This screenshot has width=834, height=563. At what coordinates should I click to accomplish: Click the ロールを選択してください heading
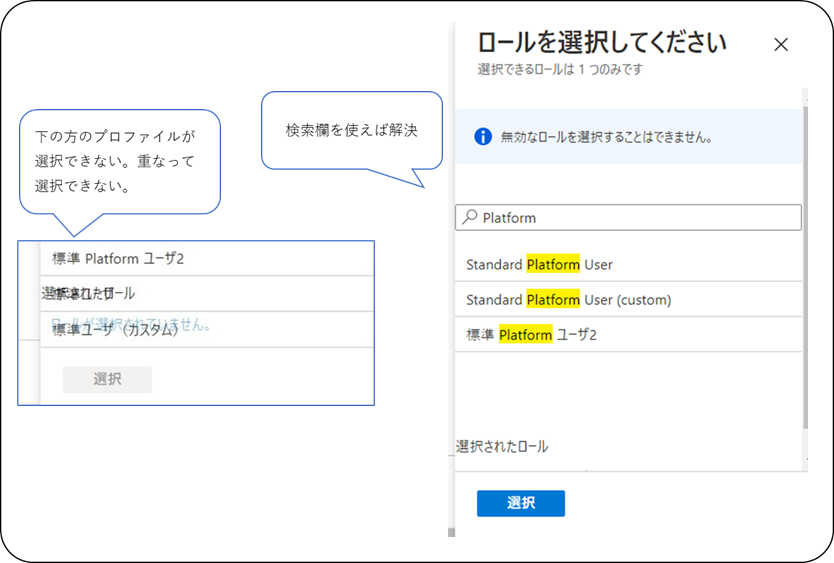602,43
